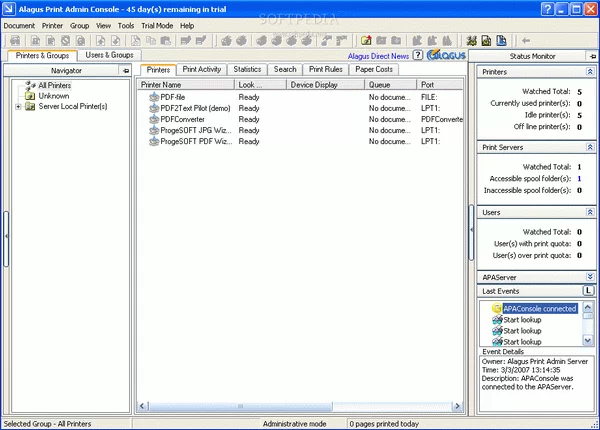Click the new group folder toolbar icon
Screen dimensions: 600x430
coord(366,40)
